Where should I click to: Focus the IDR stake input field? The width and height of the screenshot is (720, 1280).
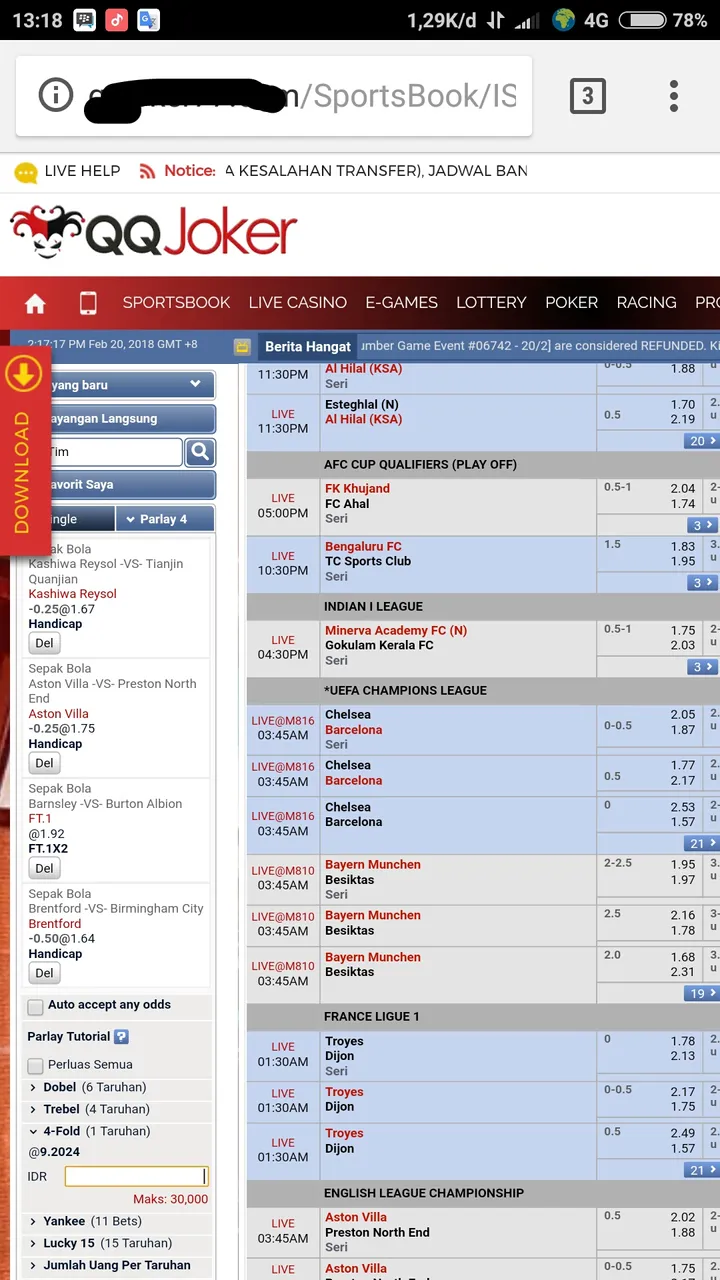(x=136, y=1177)
